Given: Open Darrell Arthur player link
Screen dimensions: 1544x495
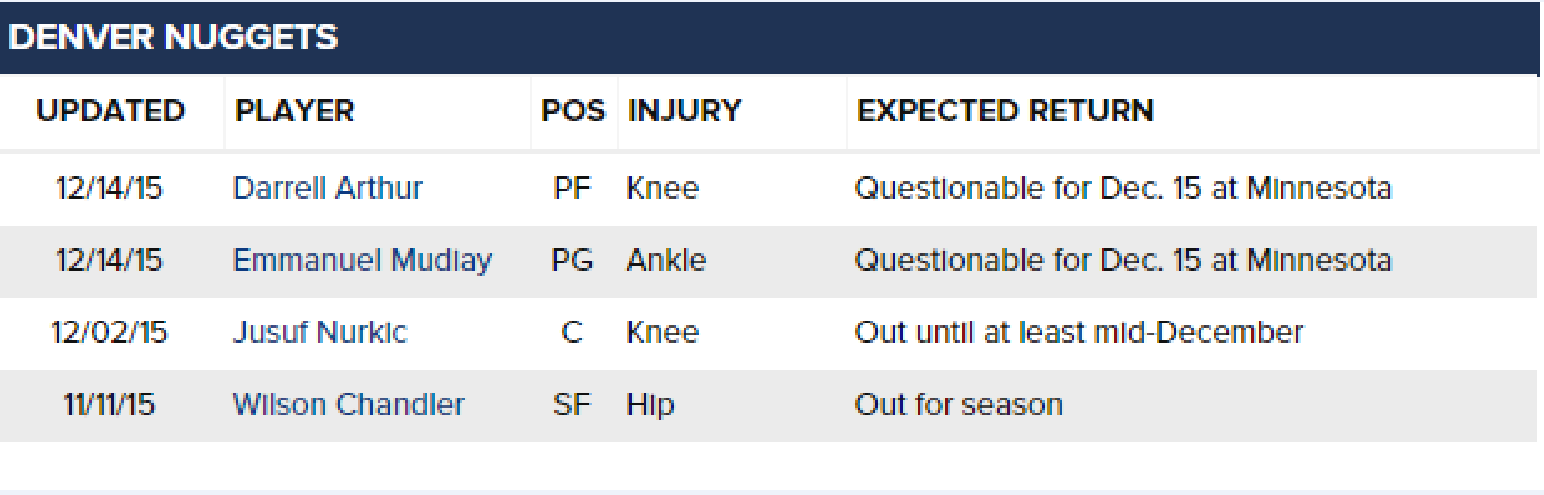Looking at the screenshot, I should tap(327, 188).
